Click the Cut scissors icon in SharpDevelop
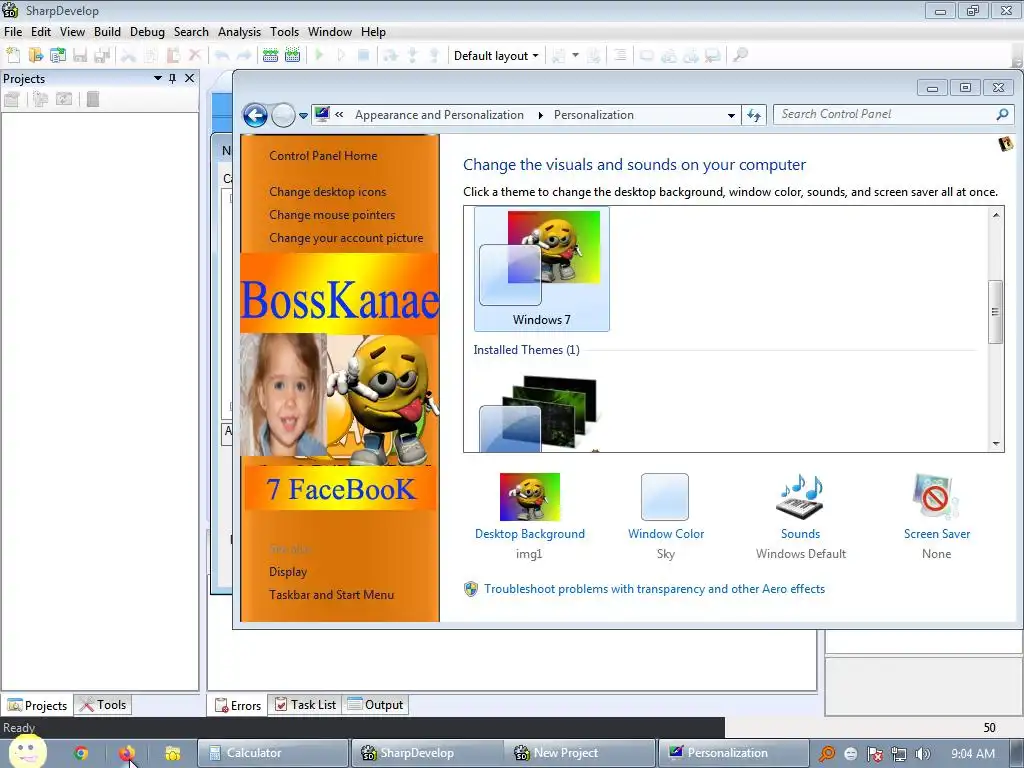Viewport: 1024px width, 768px height. [129, 56]
